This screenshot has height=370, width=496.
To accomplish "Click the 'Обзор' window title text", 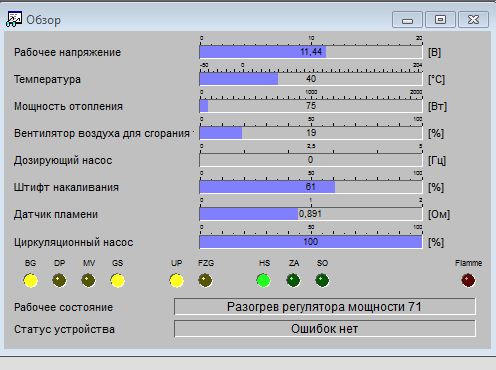I will point(44,20).
